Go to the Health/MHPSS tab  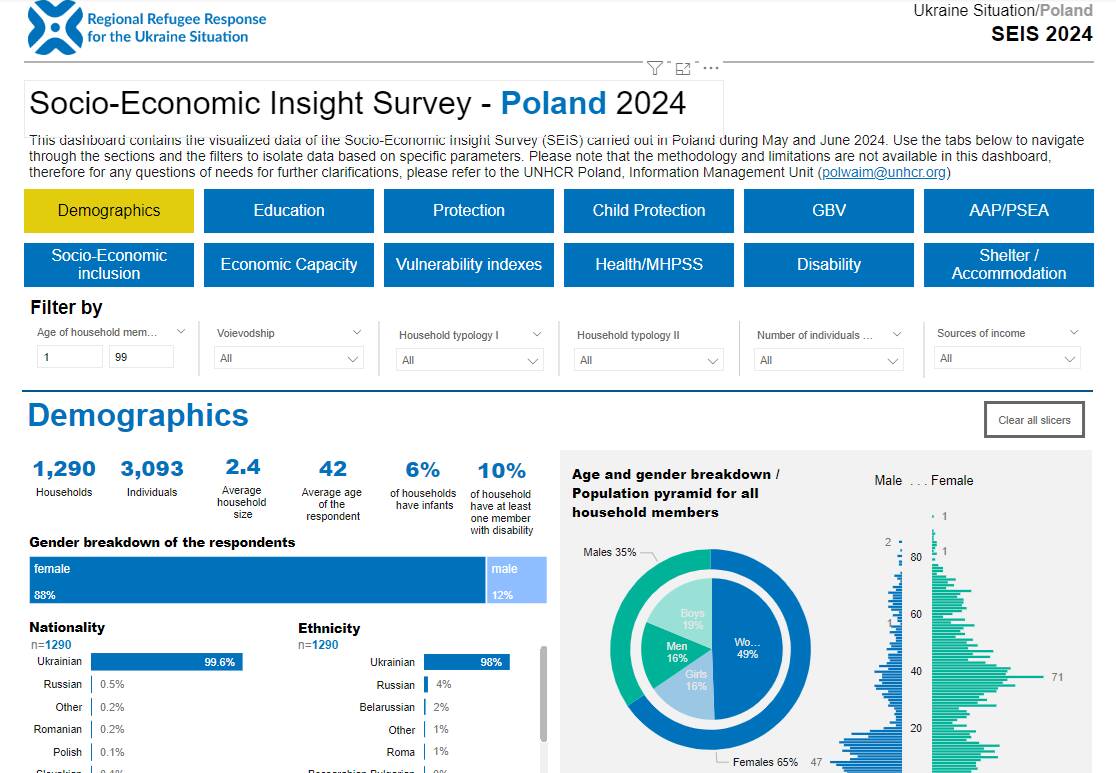tap(649, 265)
